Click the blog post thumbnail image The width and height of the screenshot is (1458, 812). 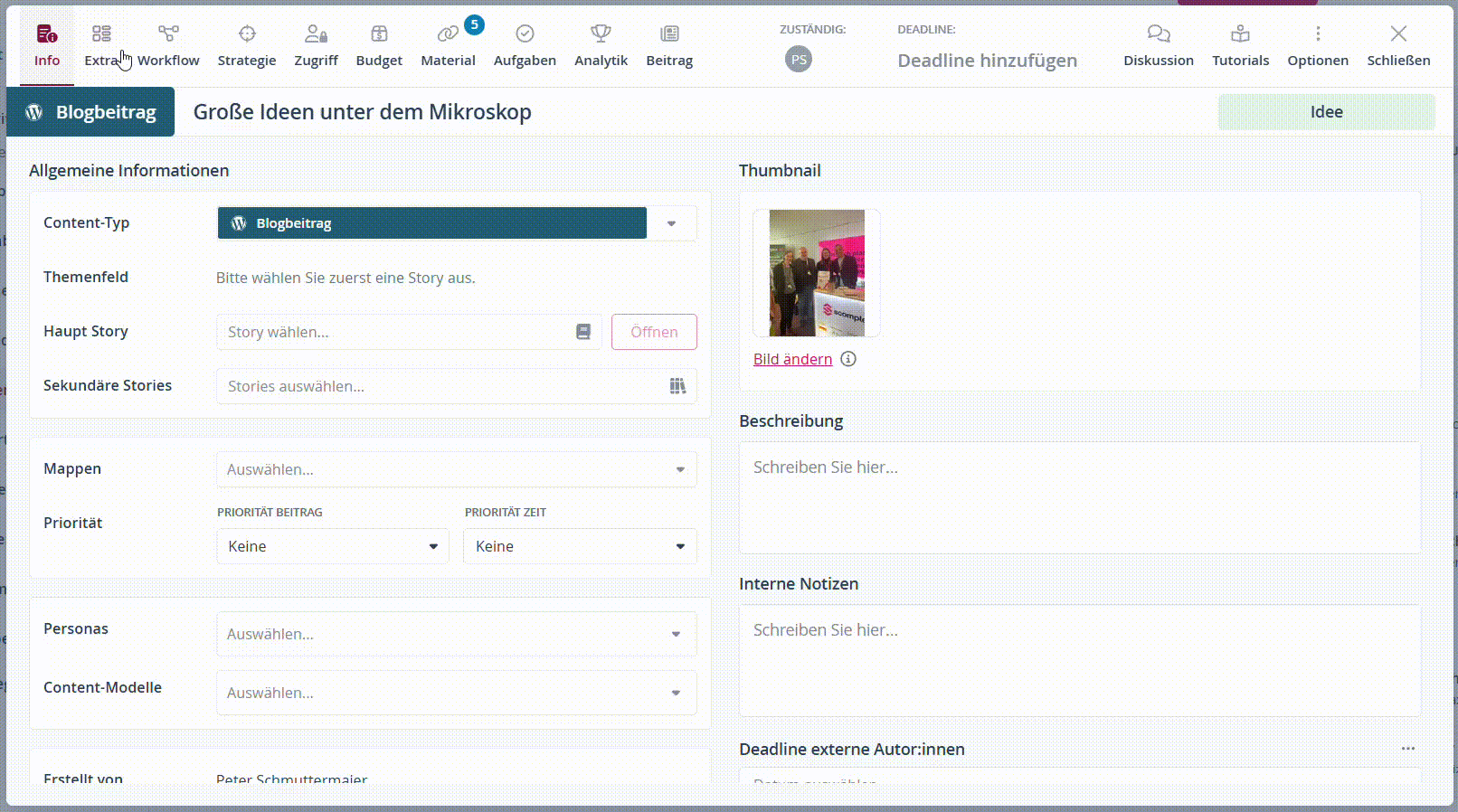pyautogui.click(x=817, y=273)
